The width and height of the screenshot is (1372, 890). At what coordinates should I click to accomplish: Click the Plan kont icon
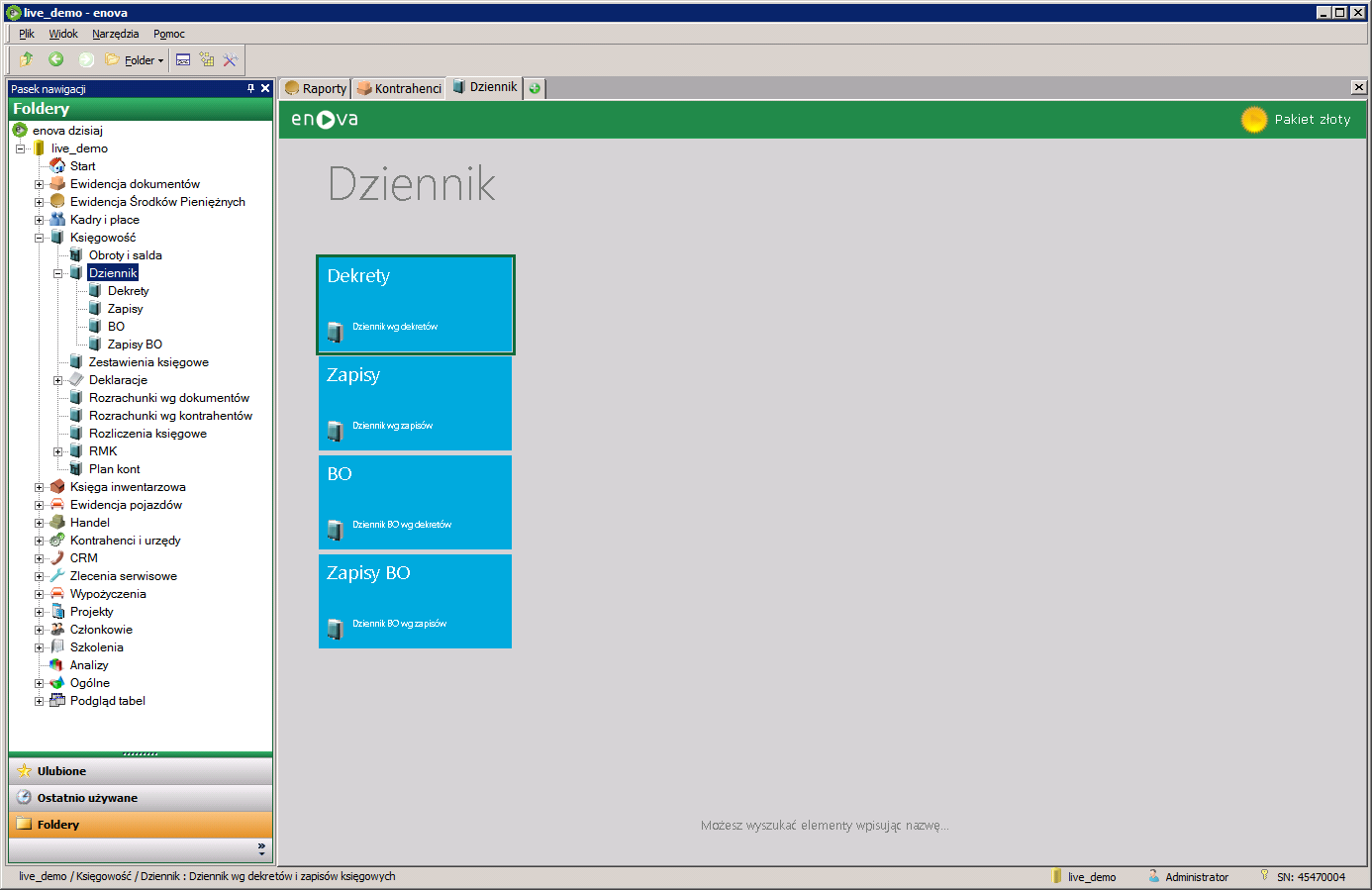(76, 469)
